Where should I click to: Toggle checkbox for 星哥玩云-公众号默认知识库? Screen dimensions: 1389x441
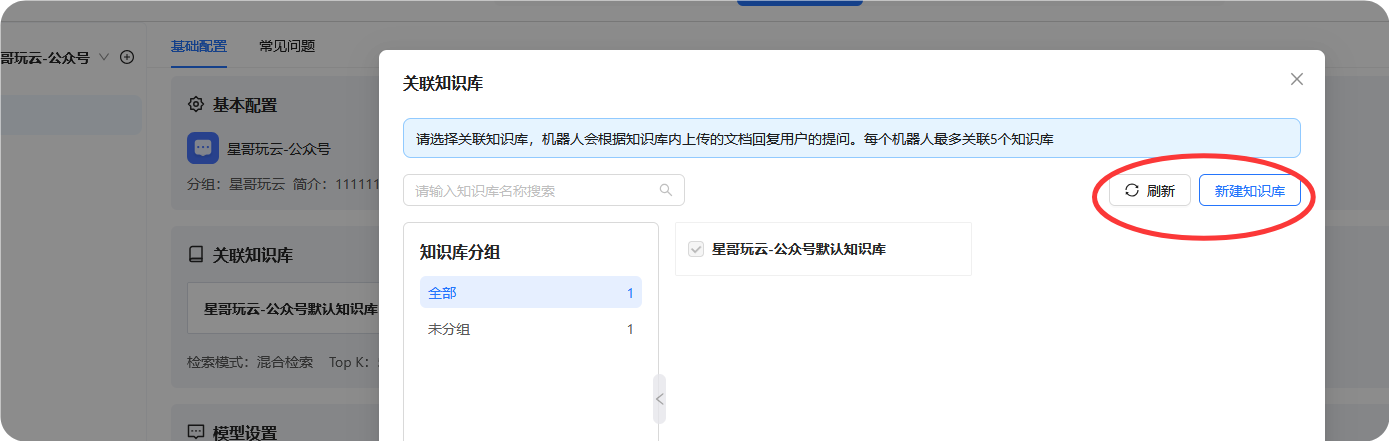click(x=697, y=249)
